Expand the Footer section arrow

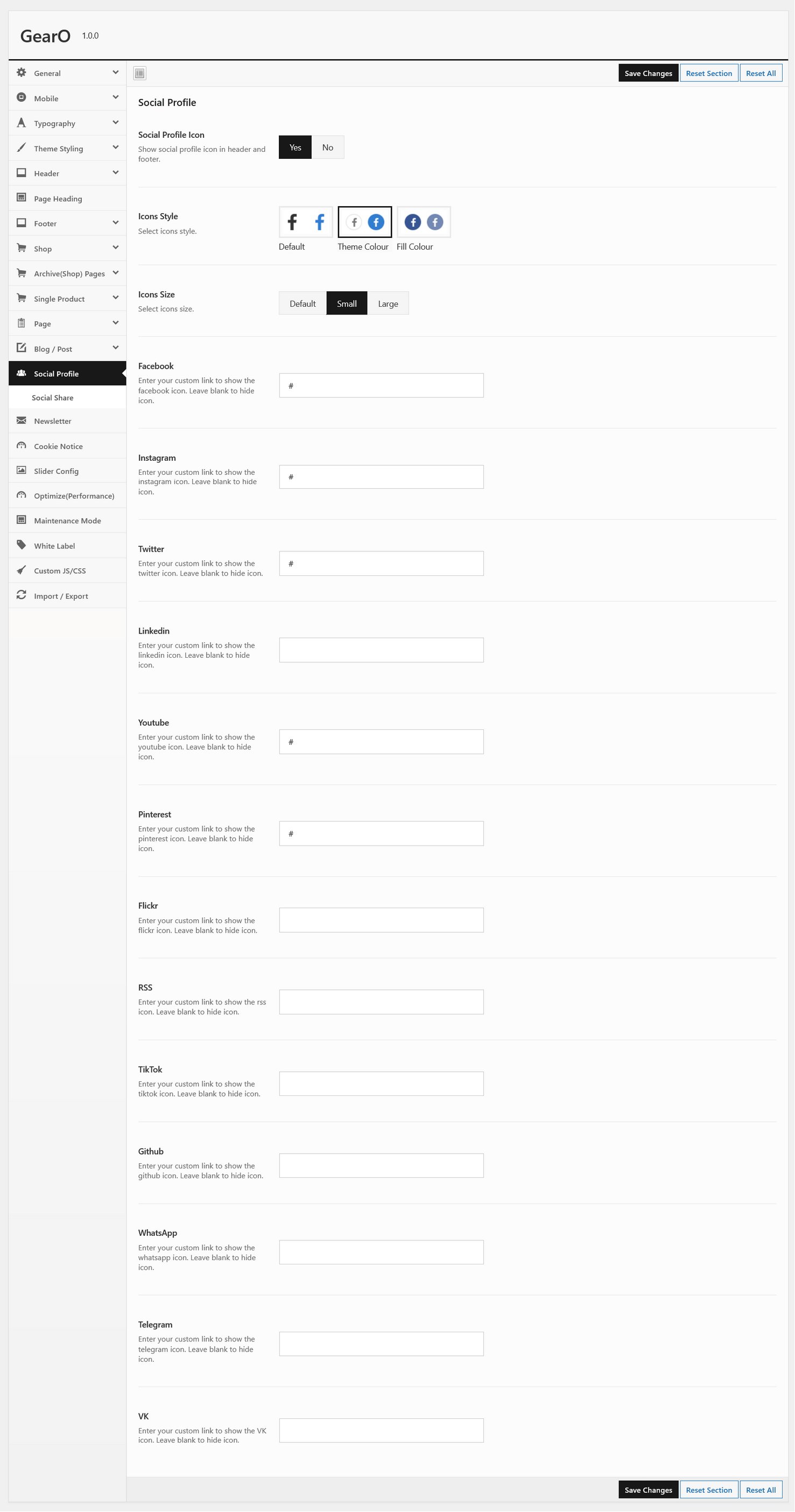point(116,222)
